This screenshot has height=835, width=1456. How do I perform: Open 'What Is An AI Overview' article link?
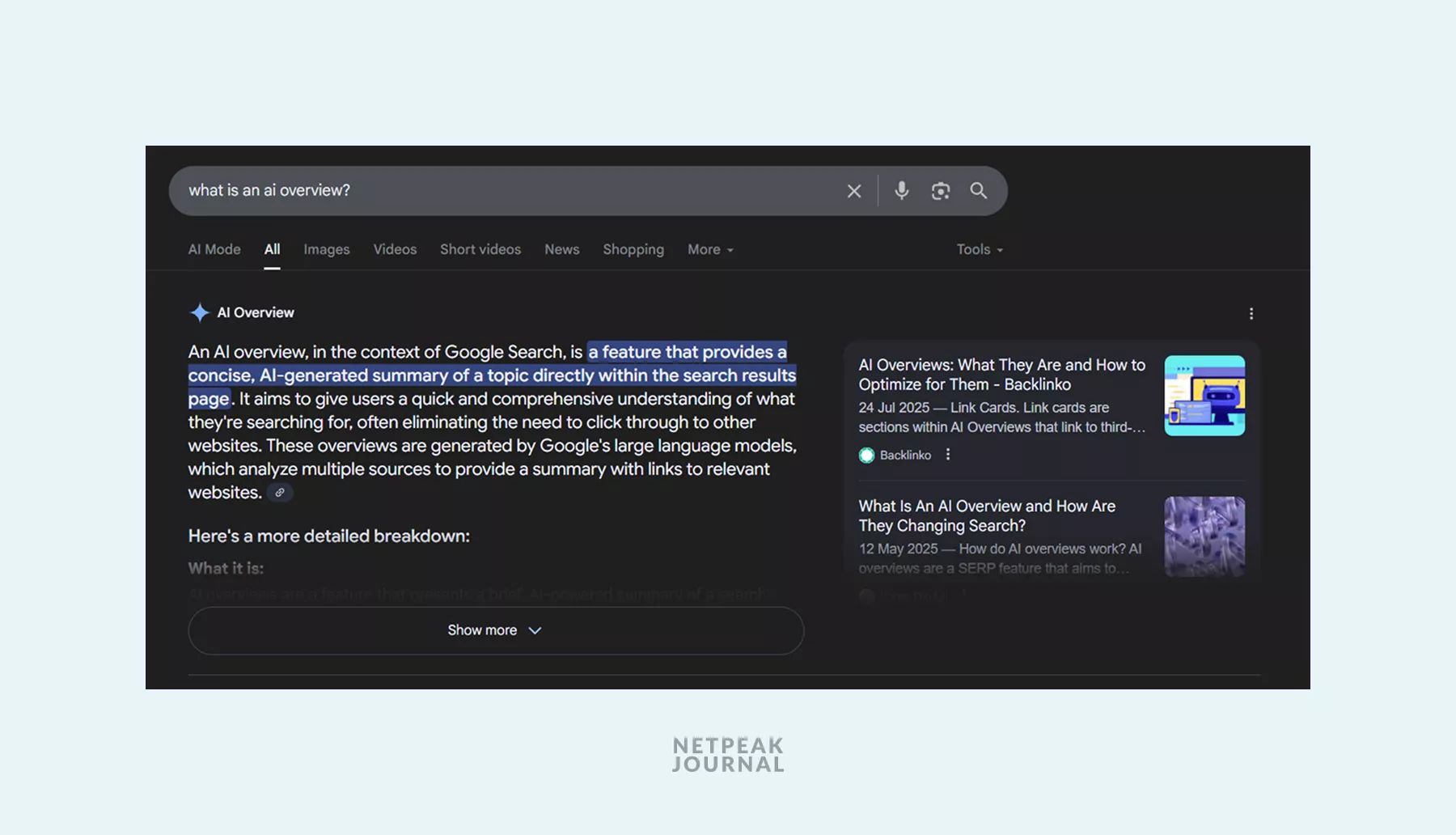click(986, 515)
